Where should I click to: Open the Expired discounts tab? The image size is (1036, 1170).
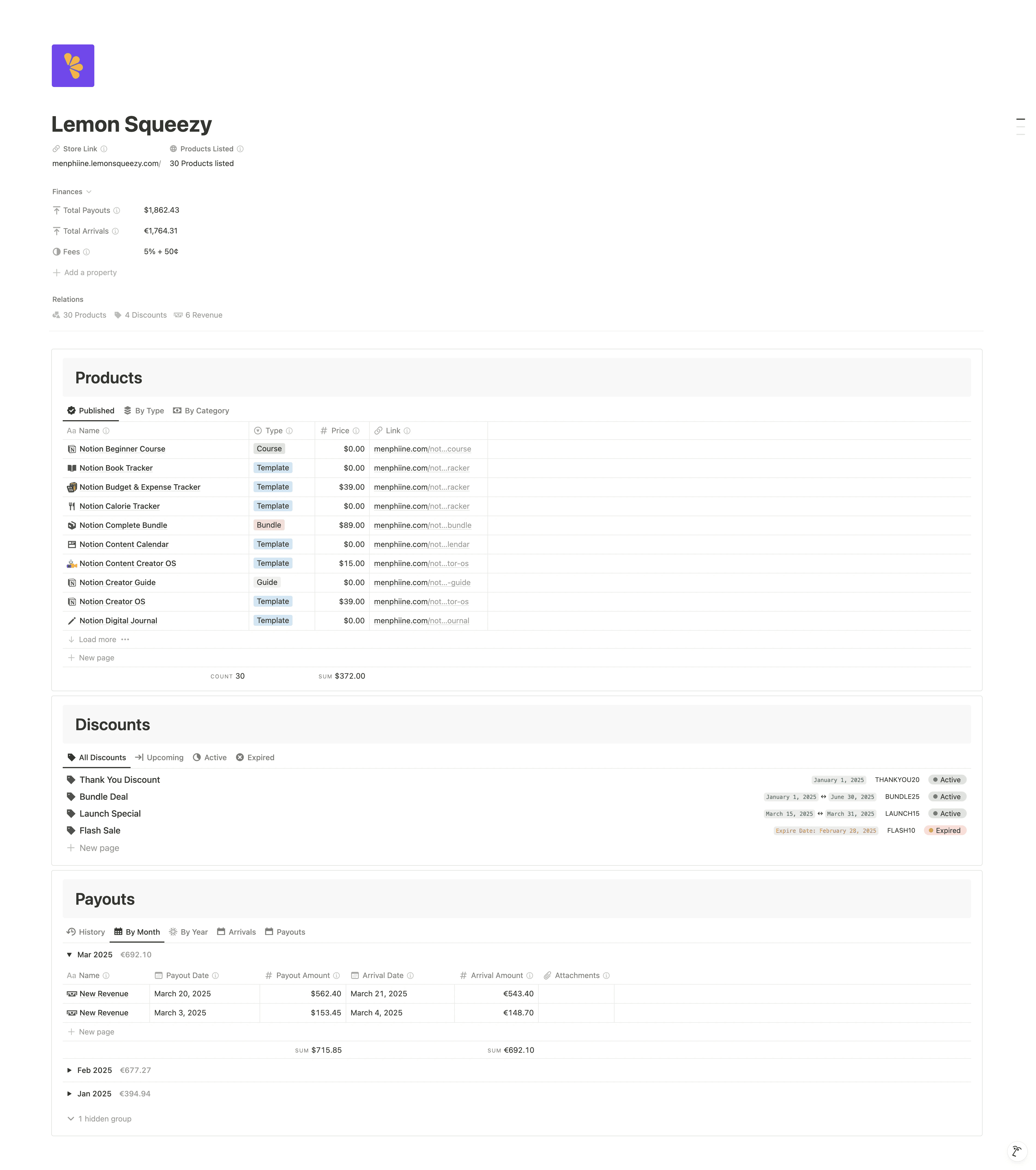pos(255,757)
